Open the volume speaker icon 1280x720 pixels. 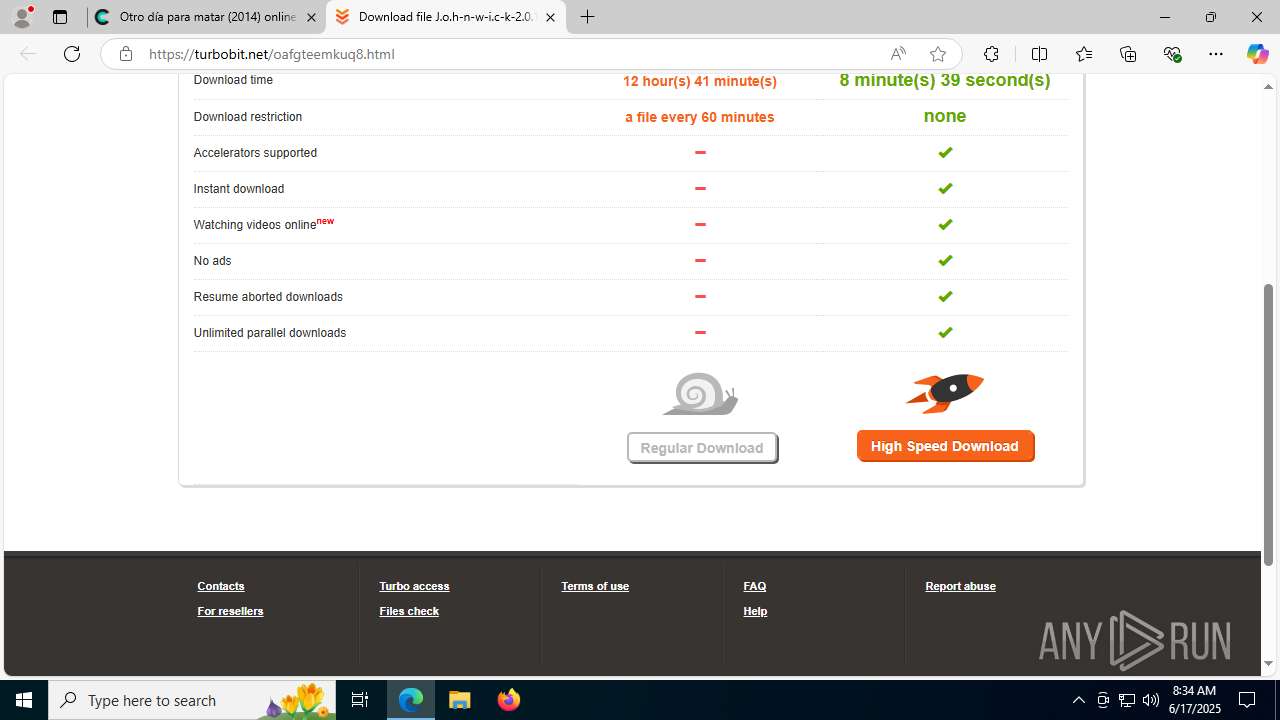(1150, 700)
